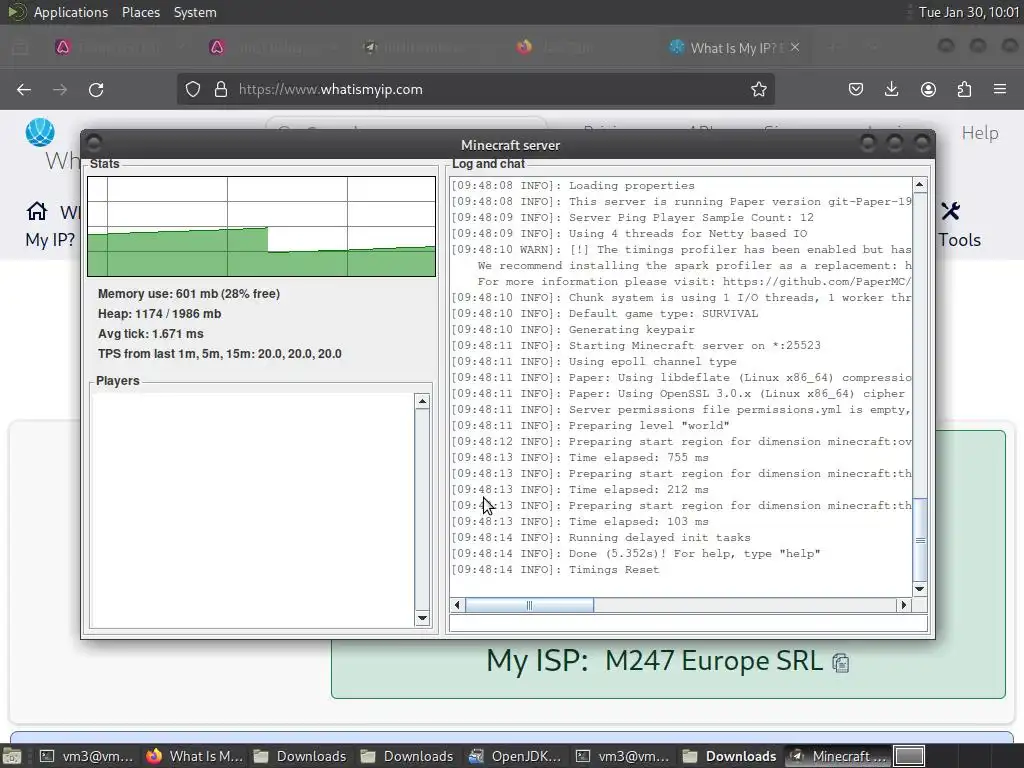
Task: Open the tracking protection shield icon
Action: [193, 89]
